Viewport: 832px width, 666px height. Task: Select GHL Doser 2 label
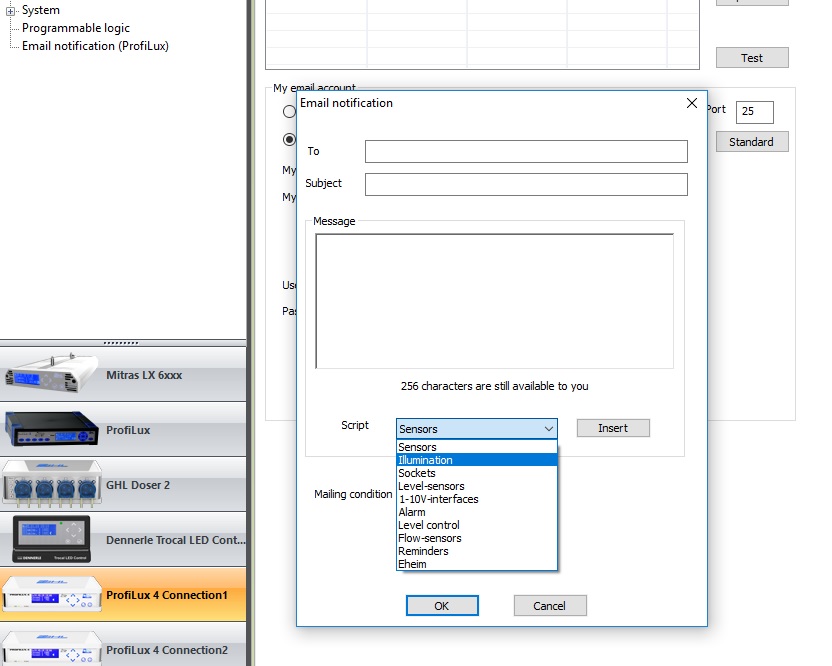click(138, 485)
